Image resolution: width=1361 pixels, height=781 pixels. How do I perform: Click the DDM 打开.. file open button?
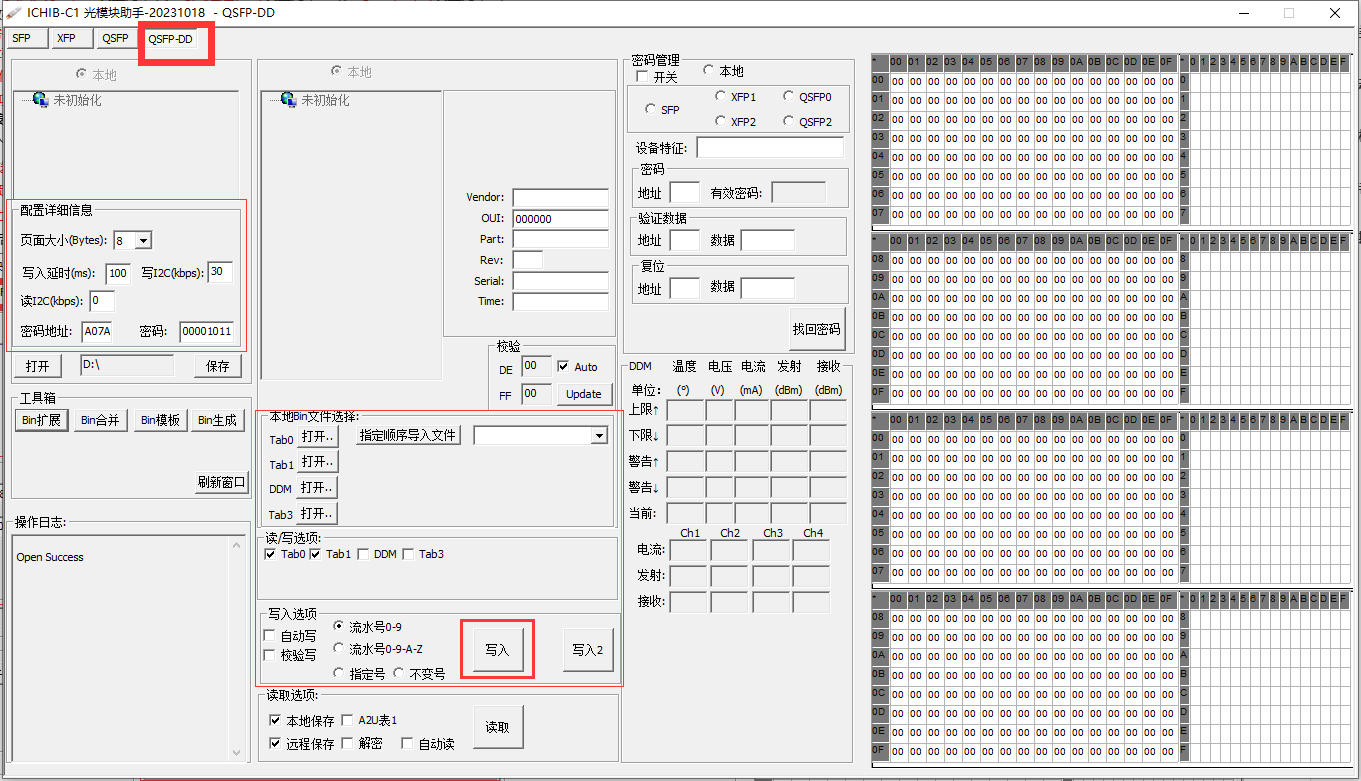[x=317, y=487]
